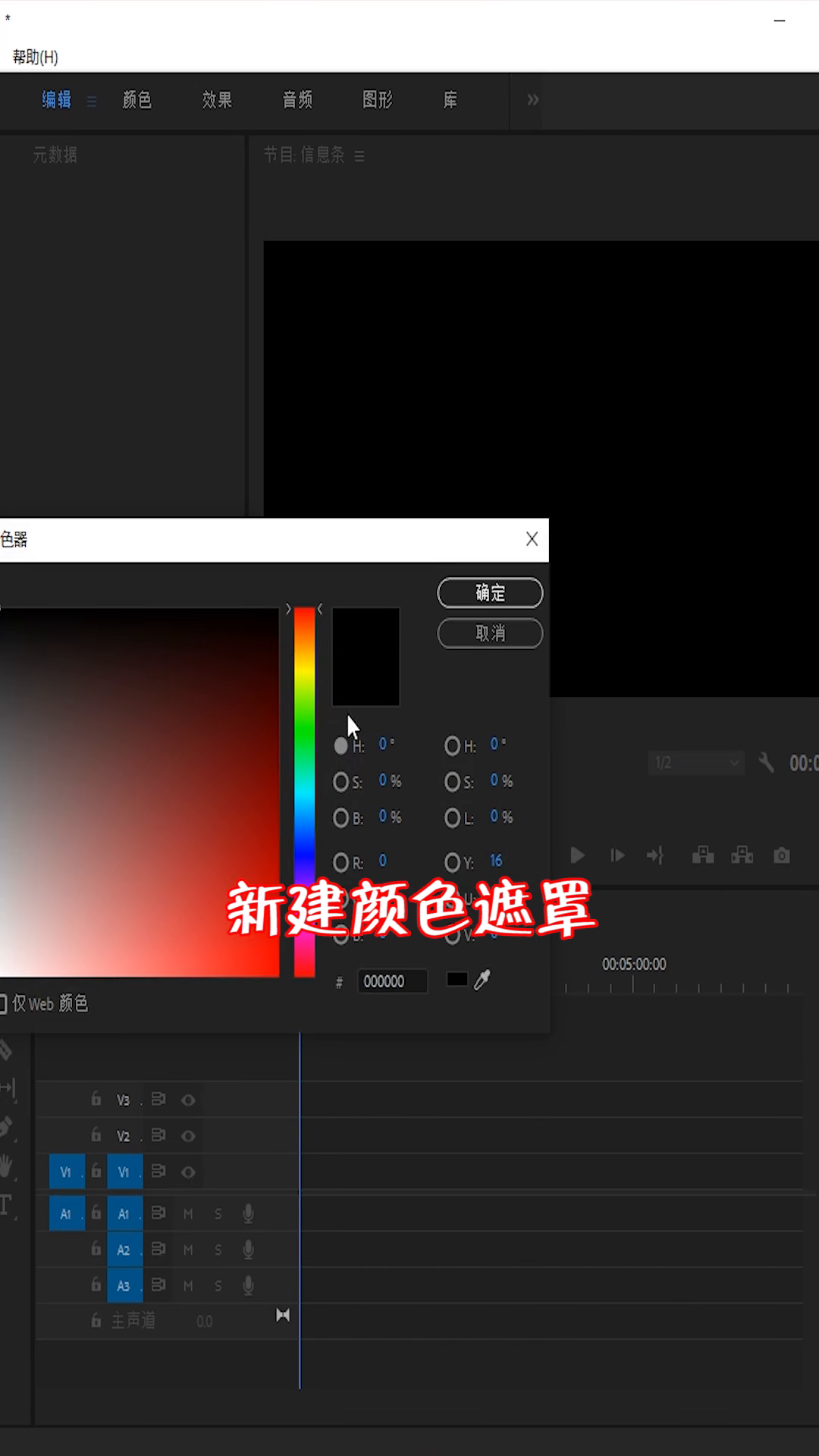Pick a color with the eyedropper tool
The image size is (819, 1456).
pyautogui.click(x=482, y=980)
